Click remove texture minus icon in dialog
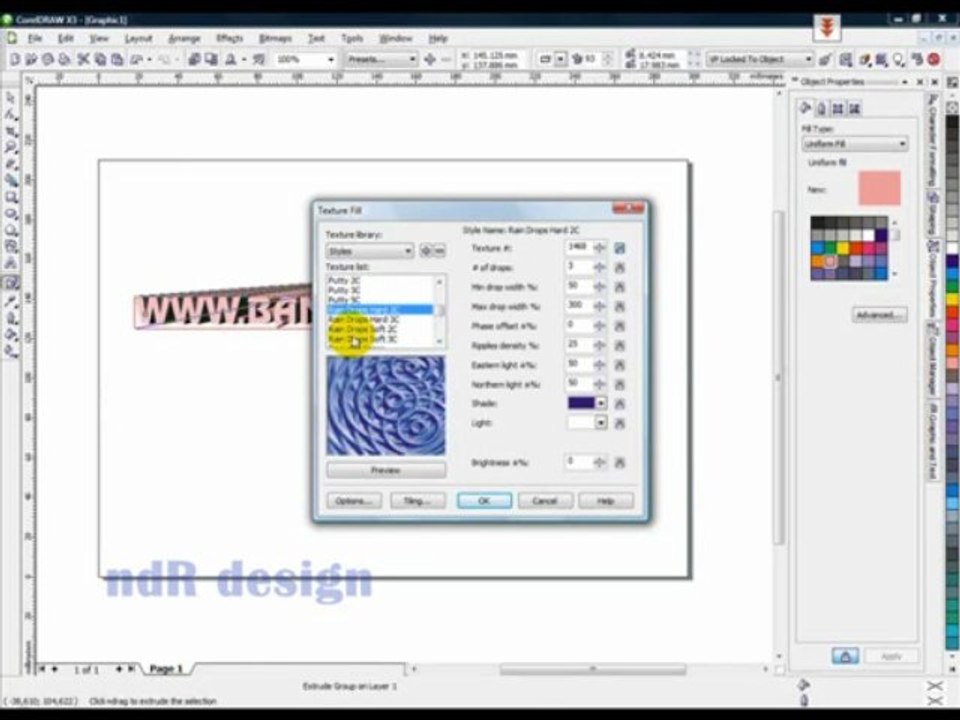960x720 pixels. point(439,251)
